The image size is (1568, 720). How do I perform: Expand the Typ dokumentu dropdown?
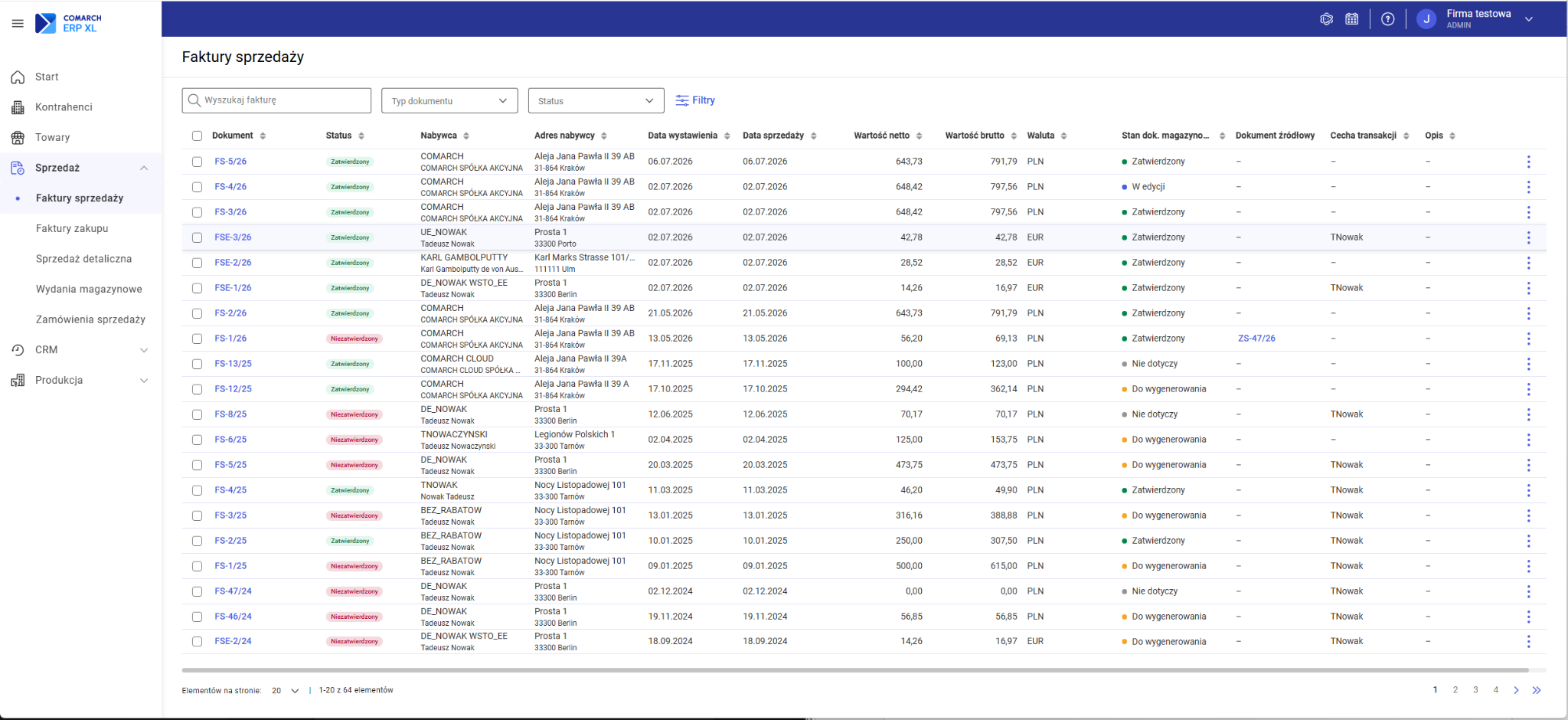point(449,100)
